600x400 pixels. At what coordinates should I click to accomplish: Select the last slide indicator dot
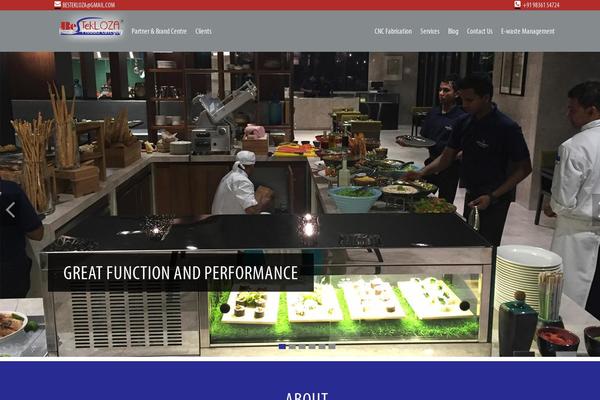point(332,346)
